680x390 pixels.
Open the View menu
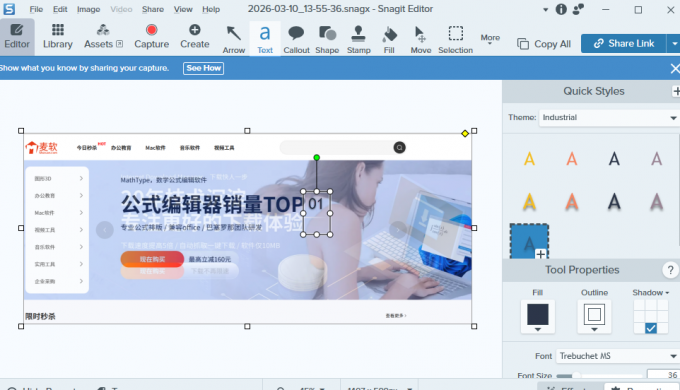pyautogui.click(x=183, y=9)
